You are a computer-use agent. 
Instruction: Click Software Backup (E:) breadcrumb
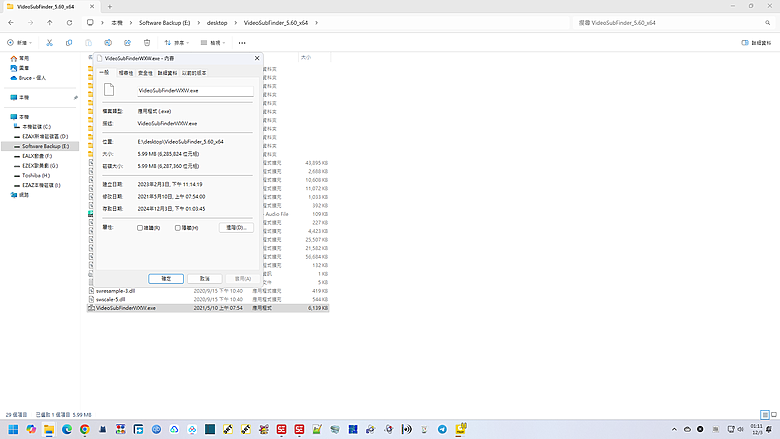click(x=165, y=23)
